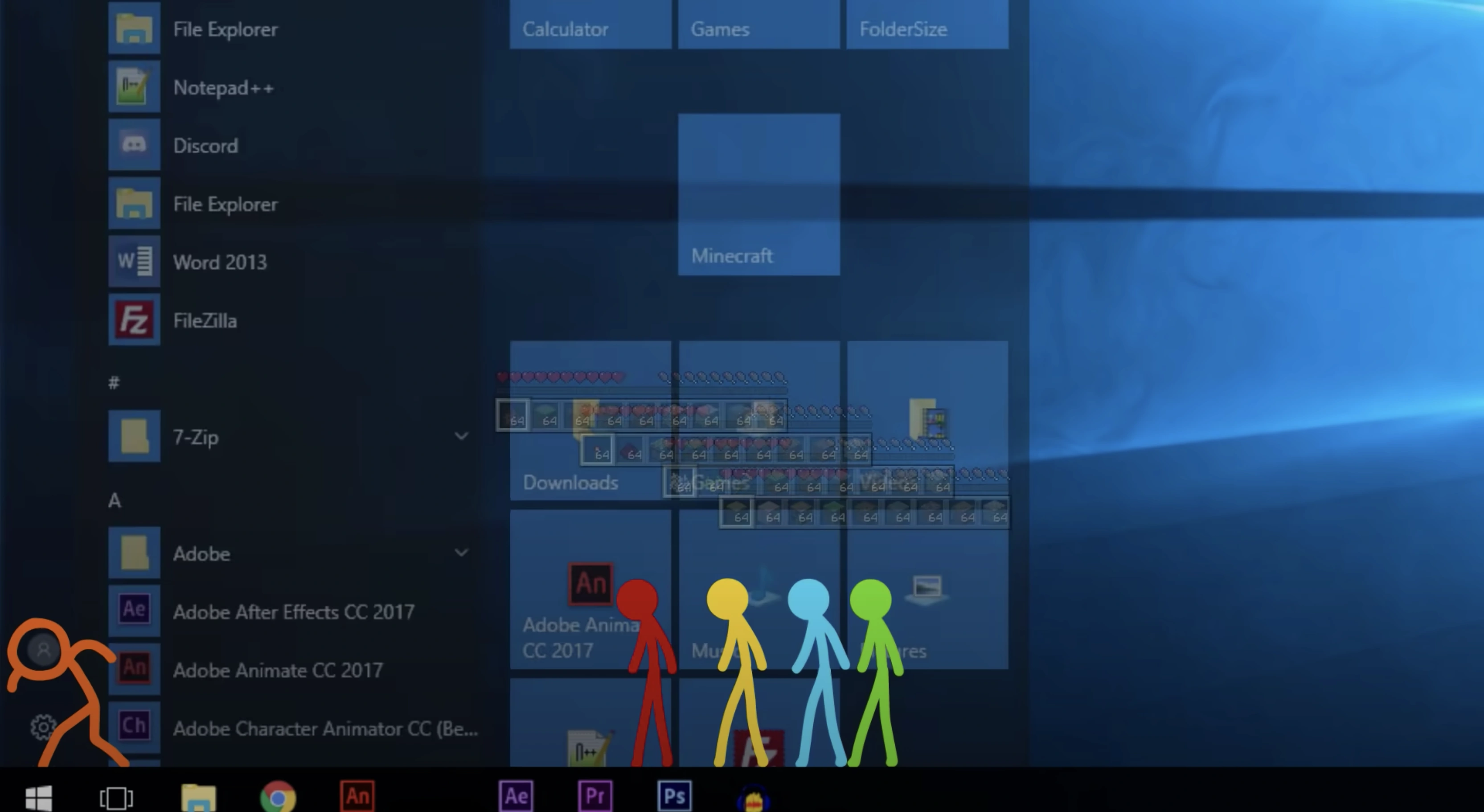Expand the Adobe folder chevron
The image size is (1484, 812).
tap(461, 553)
